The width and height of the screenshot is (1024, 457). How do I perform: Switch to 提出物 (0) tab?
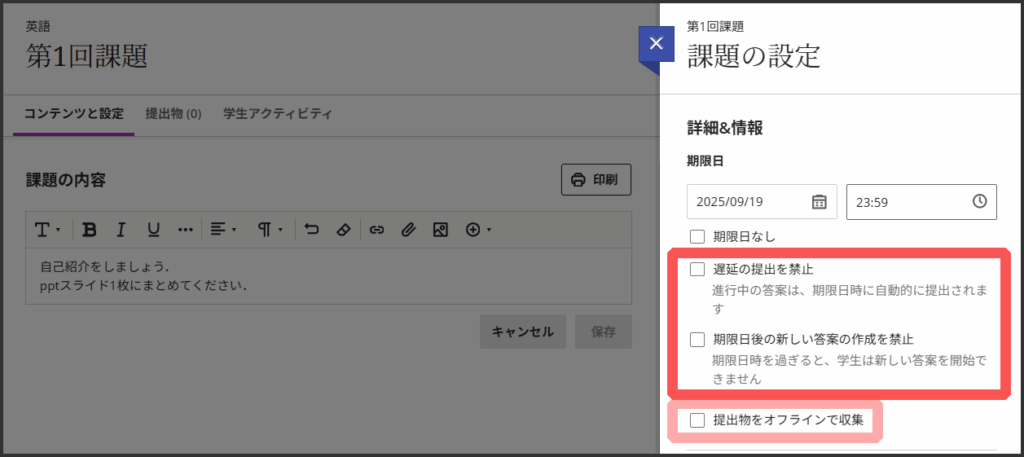(x=173, y=114)
